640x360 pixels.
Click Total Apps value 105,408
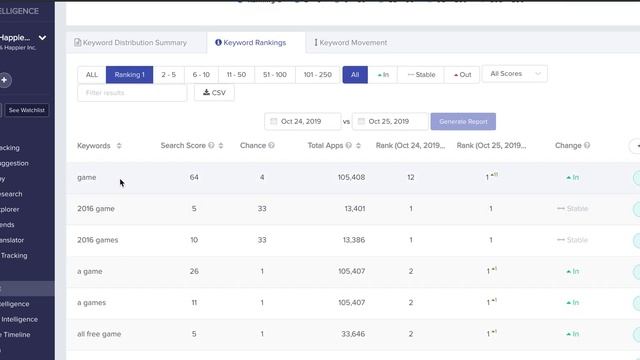point(351,178)
